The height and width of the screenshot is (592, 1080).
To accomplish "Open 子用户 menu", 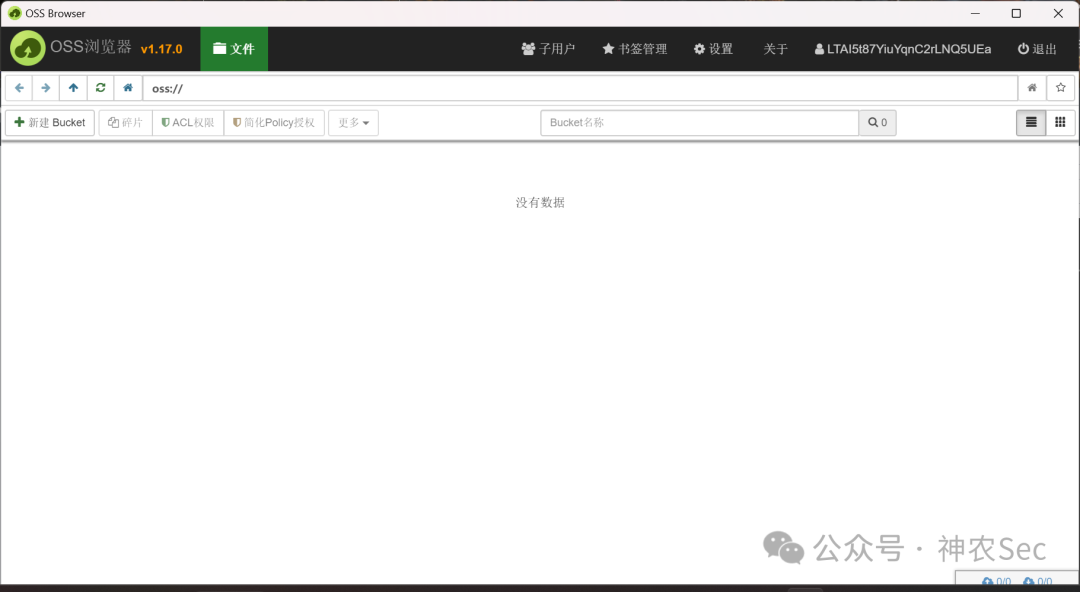I will (548, 49).
